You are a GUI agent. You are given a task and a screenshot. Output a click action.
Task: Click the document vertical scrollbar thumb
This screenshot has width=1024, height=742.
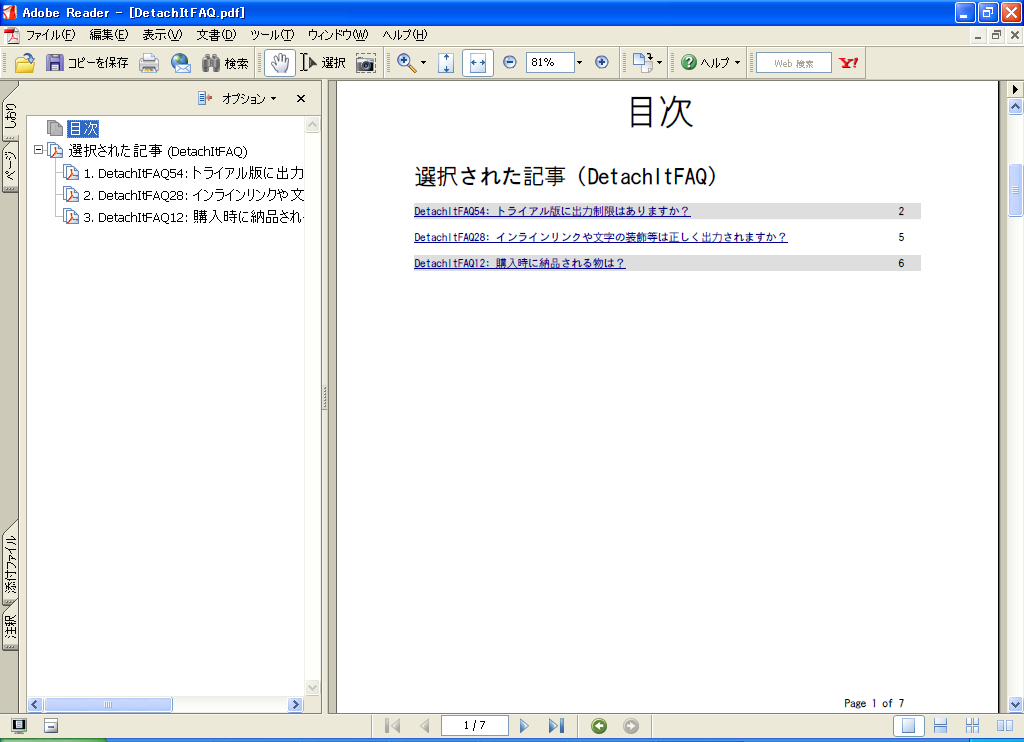[1016, 190]
